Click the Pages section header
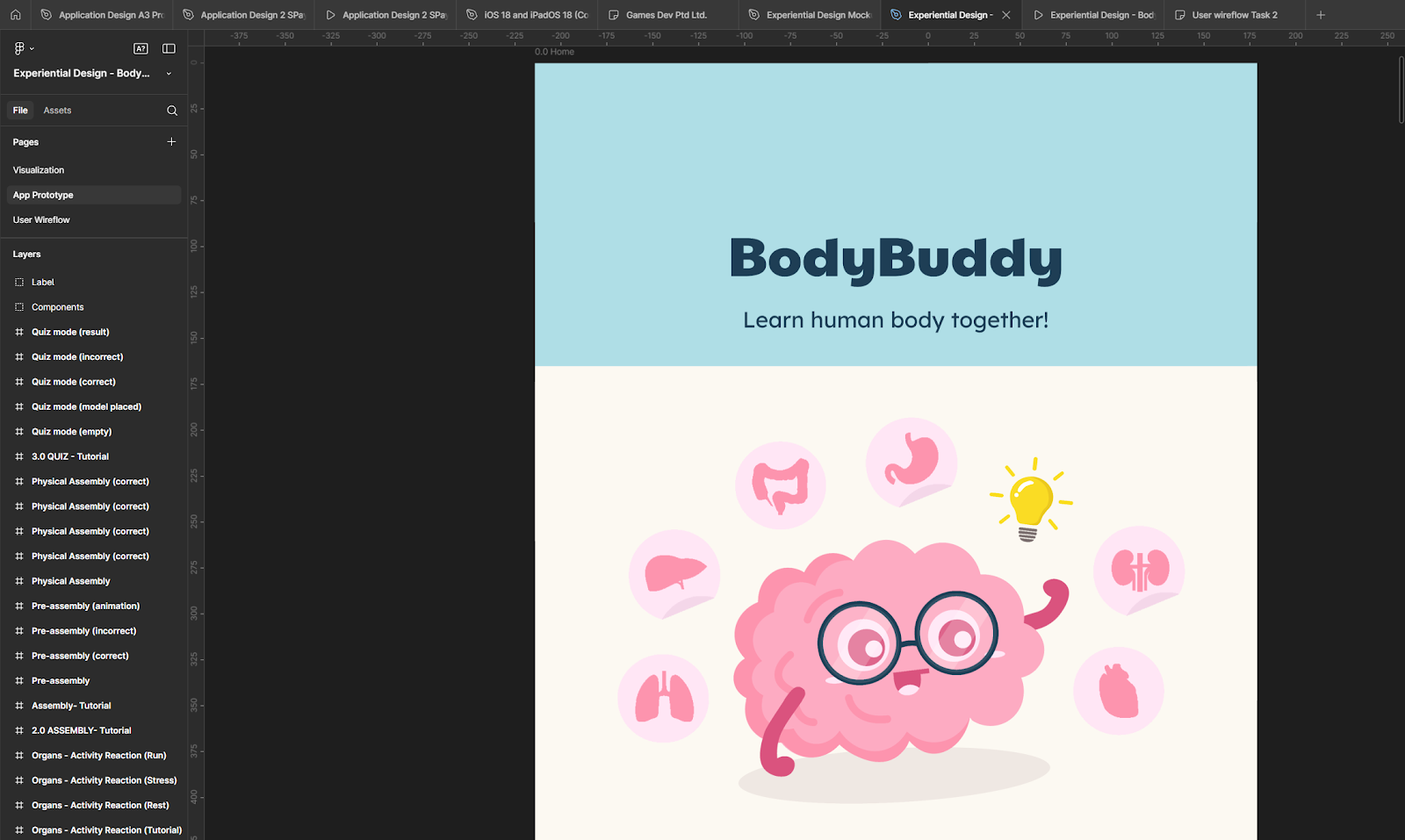The width and height of the screenshot is (1405, 840). point(25,142)
